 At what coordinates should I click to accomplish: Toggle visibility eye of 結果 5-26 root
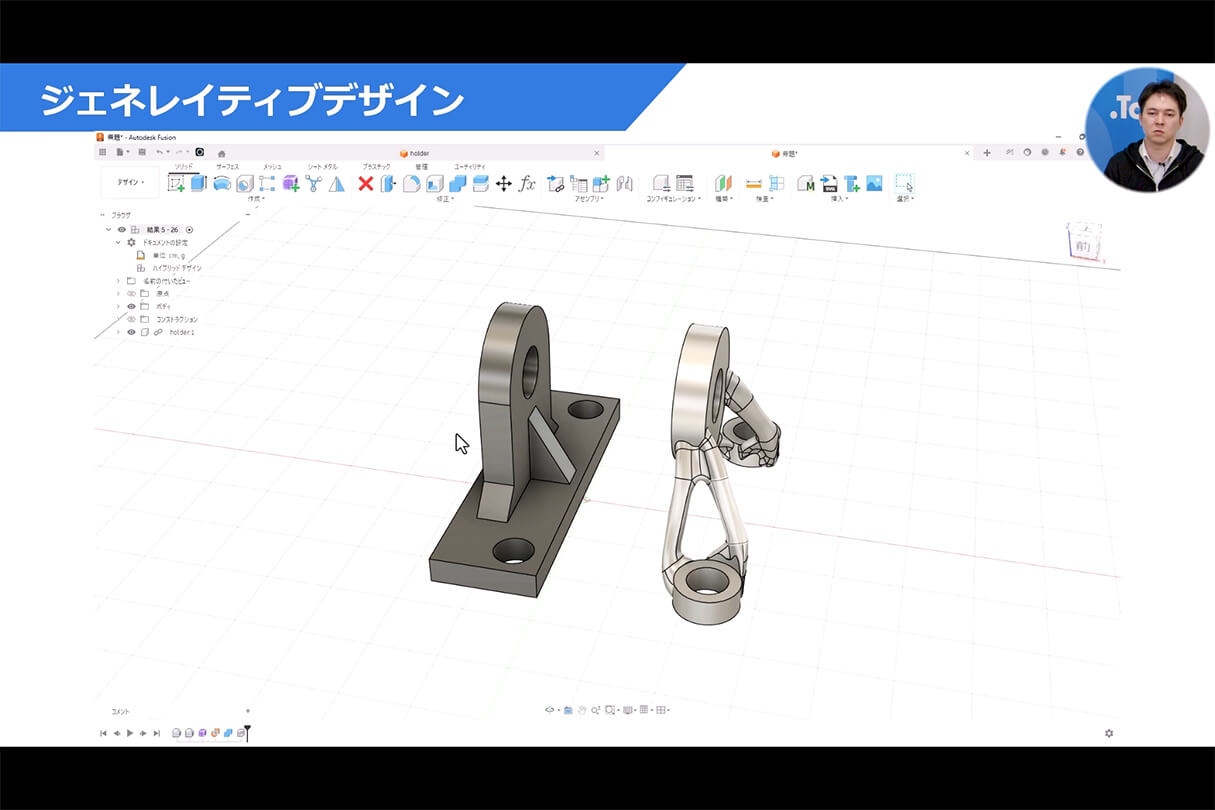point(122,230)
